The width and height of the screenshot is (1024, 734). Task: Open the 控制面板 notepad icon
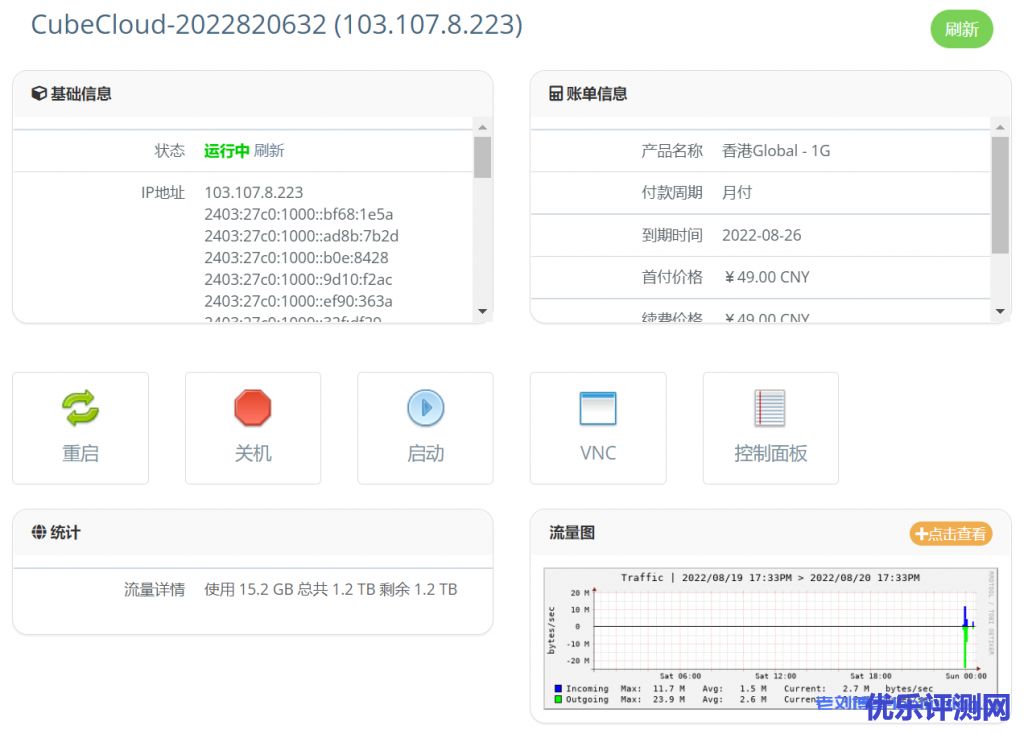pyautogui.click(x=770, y=408)
